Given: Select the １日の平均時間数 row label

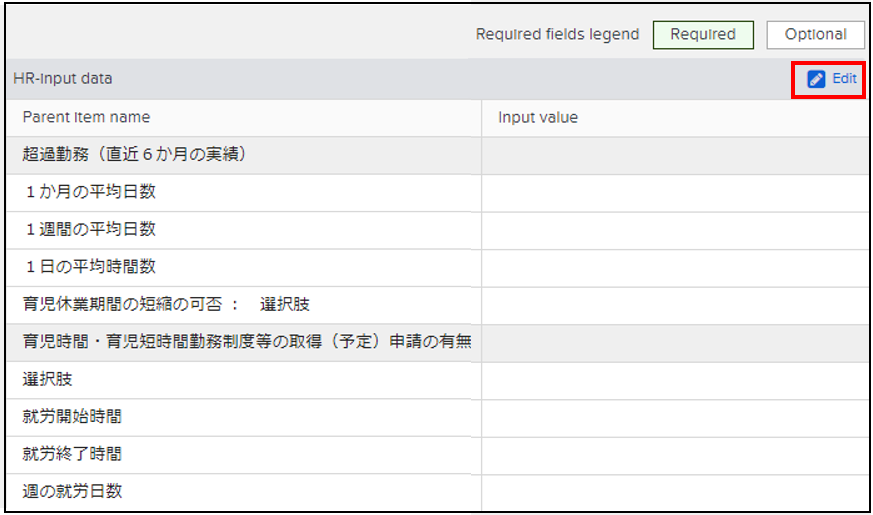Looking at the screenshot, I should (90, 267).
